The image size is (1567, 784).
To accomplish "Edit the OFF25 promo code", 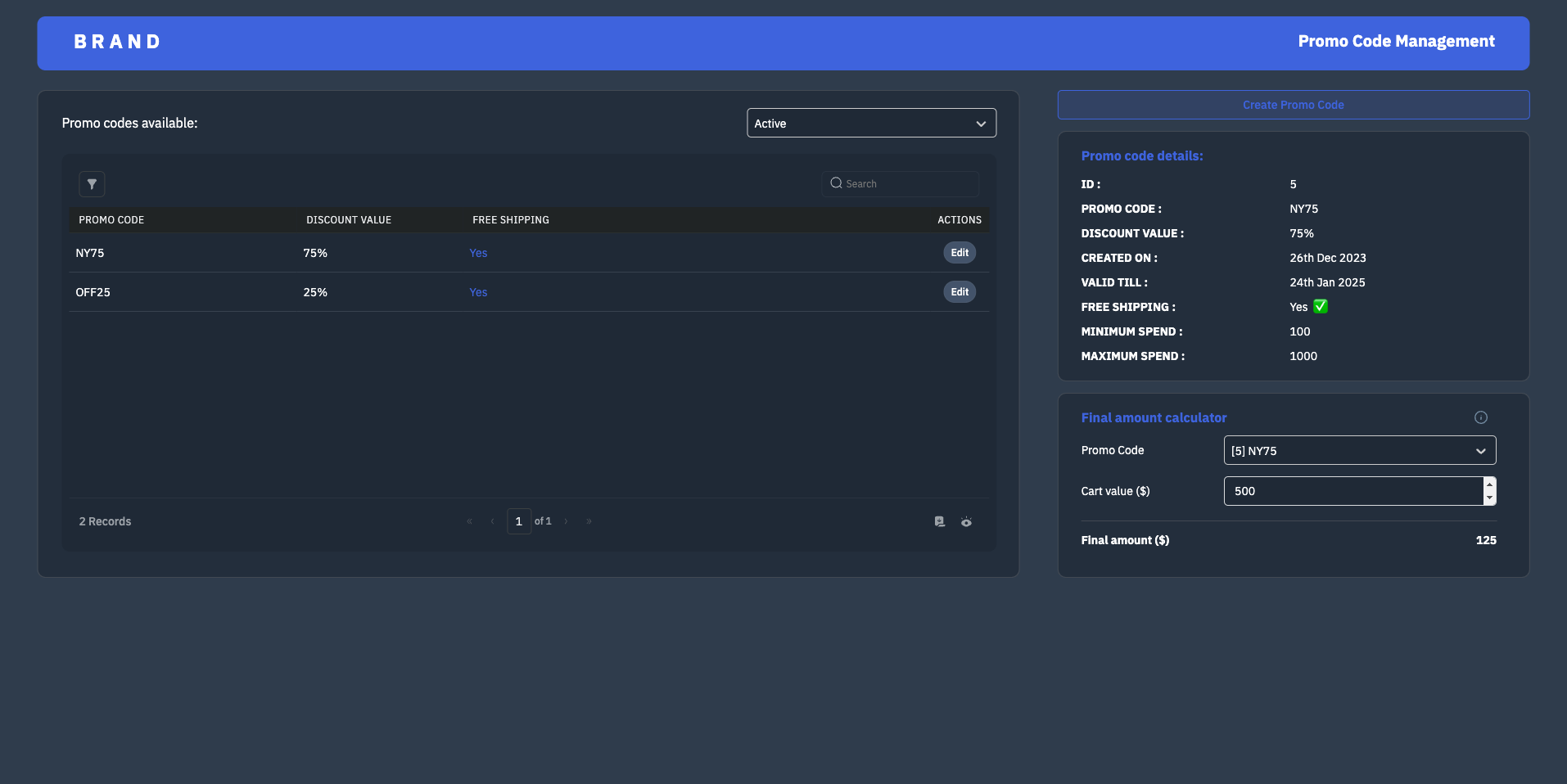I will click(x=959, y=292).
